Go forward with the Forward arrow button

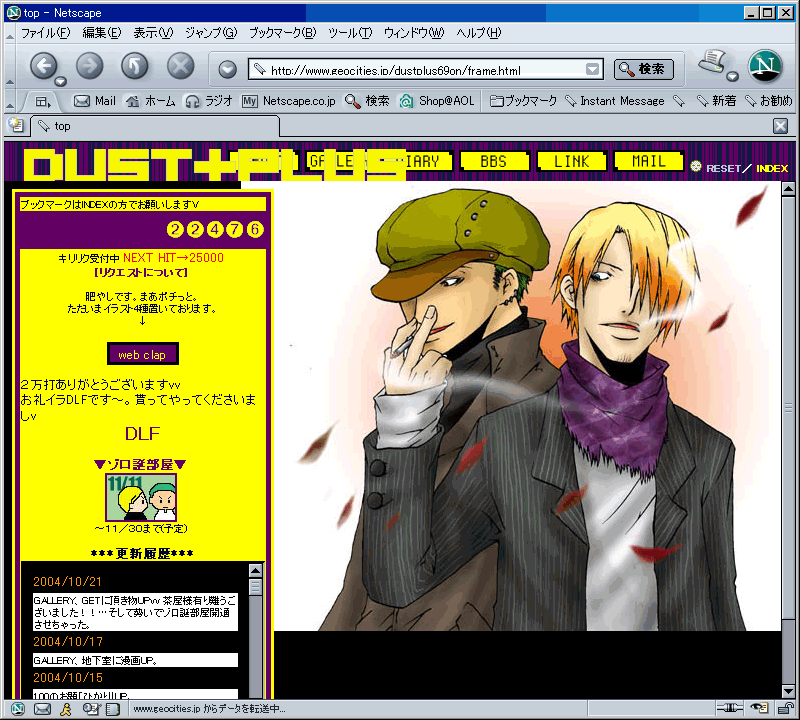(x=90, y=65)
